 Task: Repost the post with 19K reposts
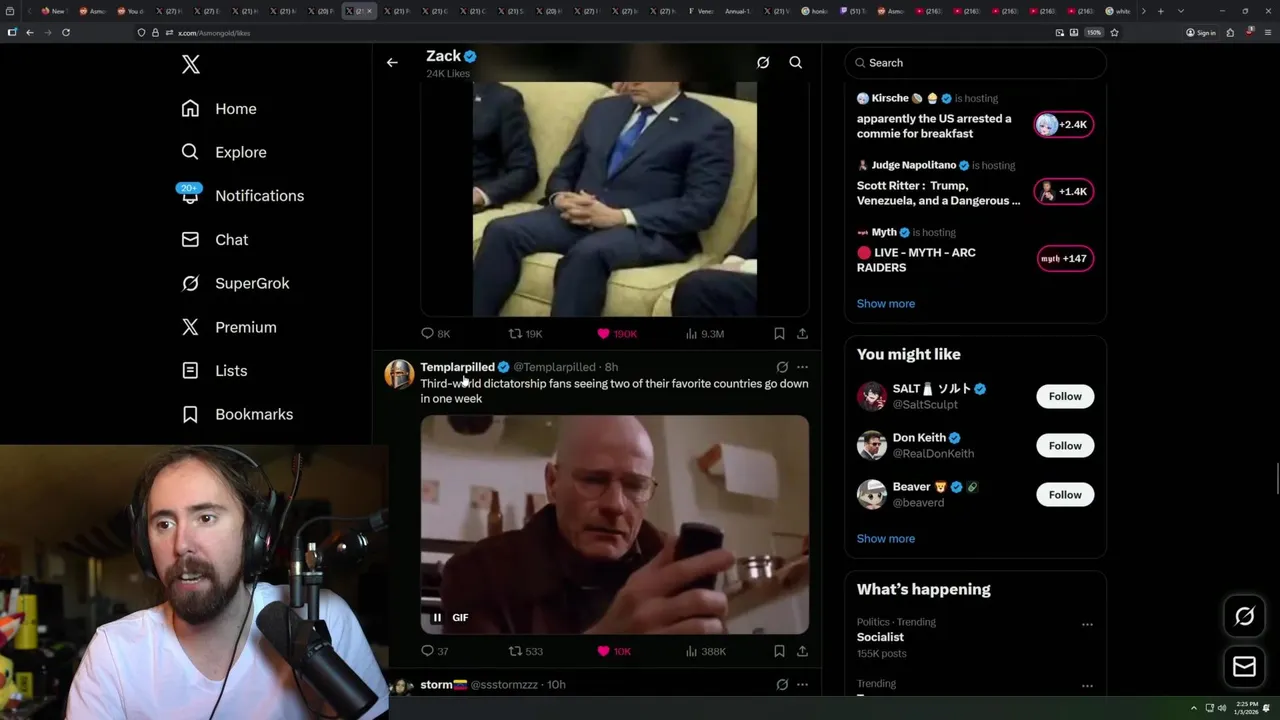click(x=525, y=334)
